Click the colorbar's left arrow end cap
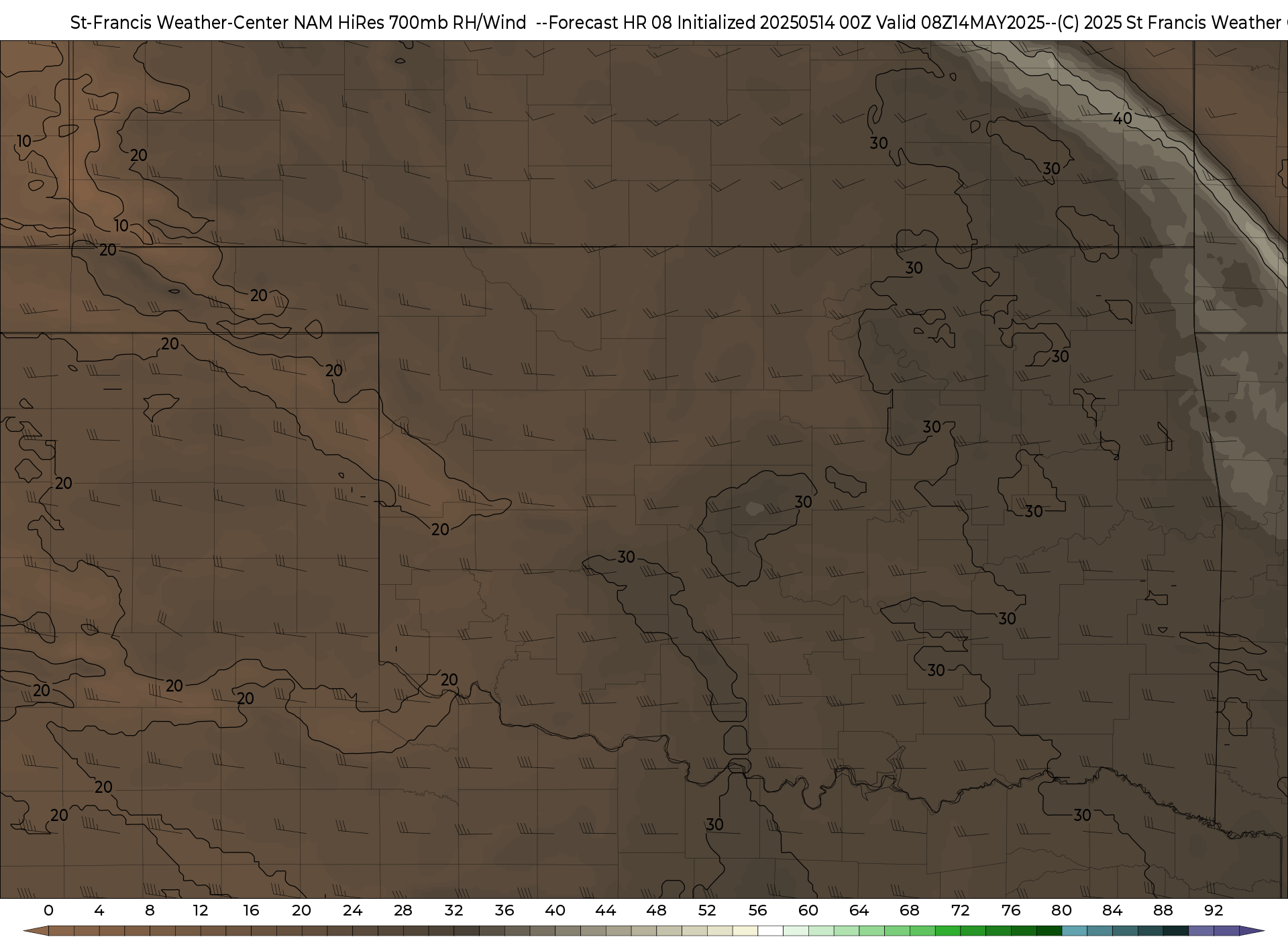This screenshot has height=939, width=1288. point(36,931)
